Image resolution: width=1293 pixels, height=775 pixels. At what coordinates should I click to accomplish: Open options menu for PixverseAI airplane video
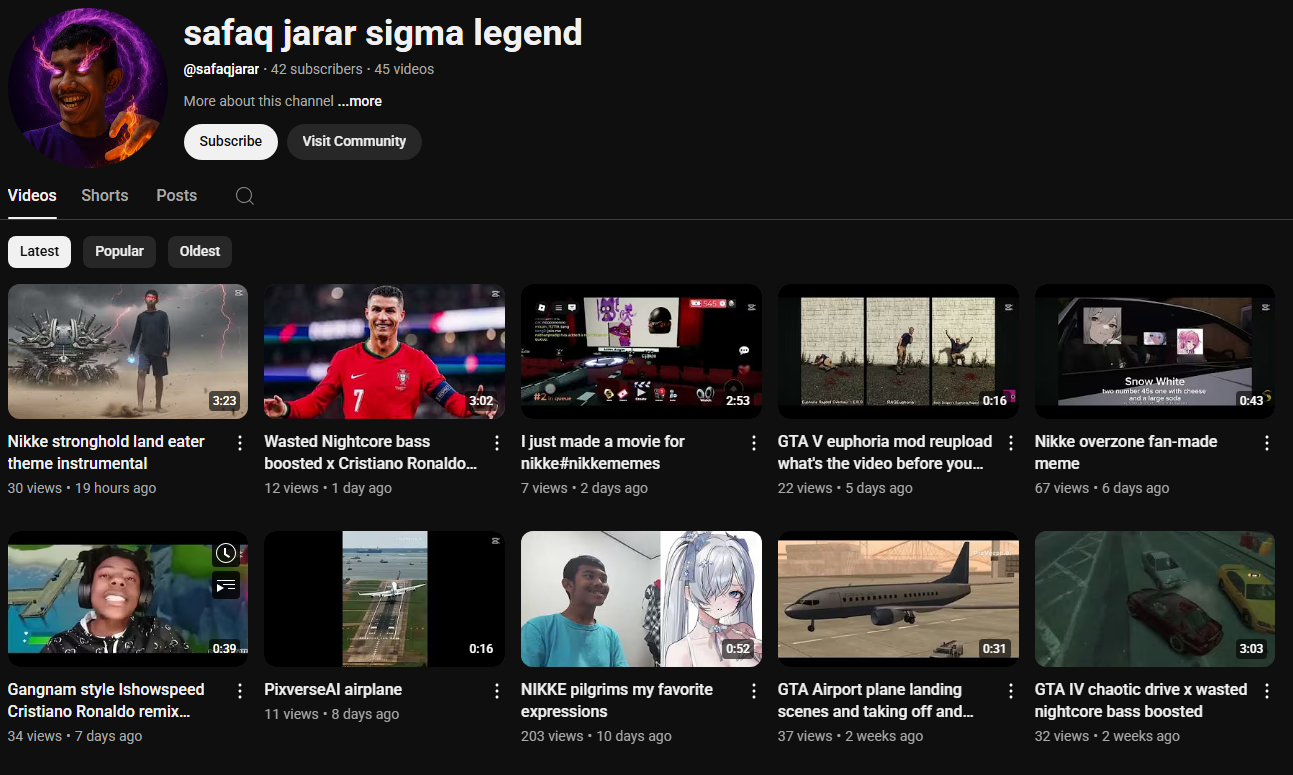pos(497,691)
